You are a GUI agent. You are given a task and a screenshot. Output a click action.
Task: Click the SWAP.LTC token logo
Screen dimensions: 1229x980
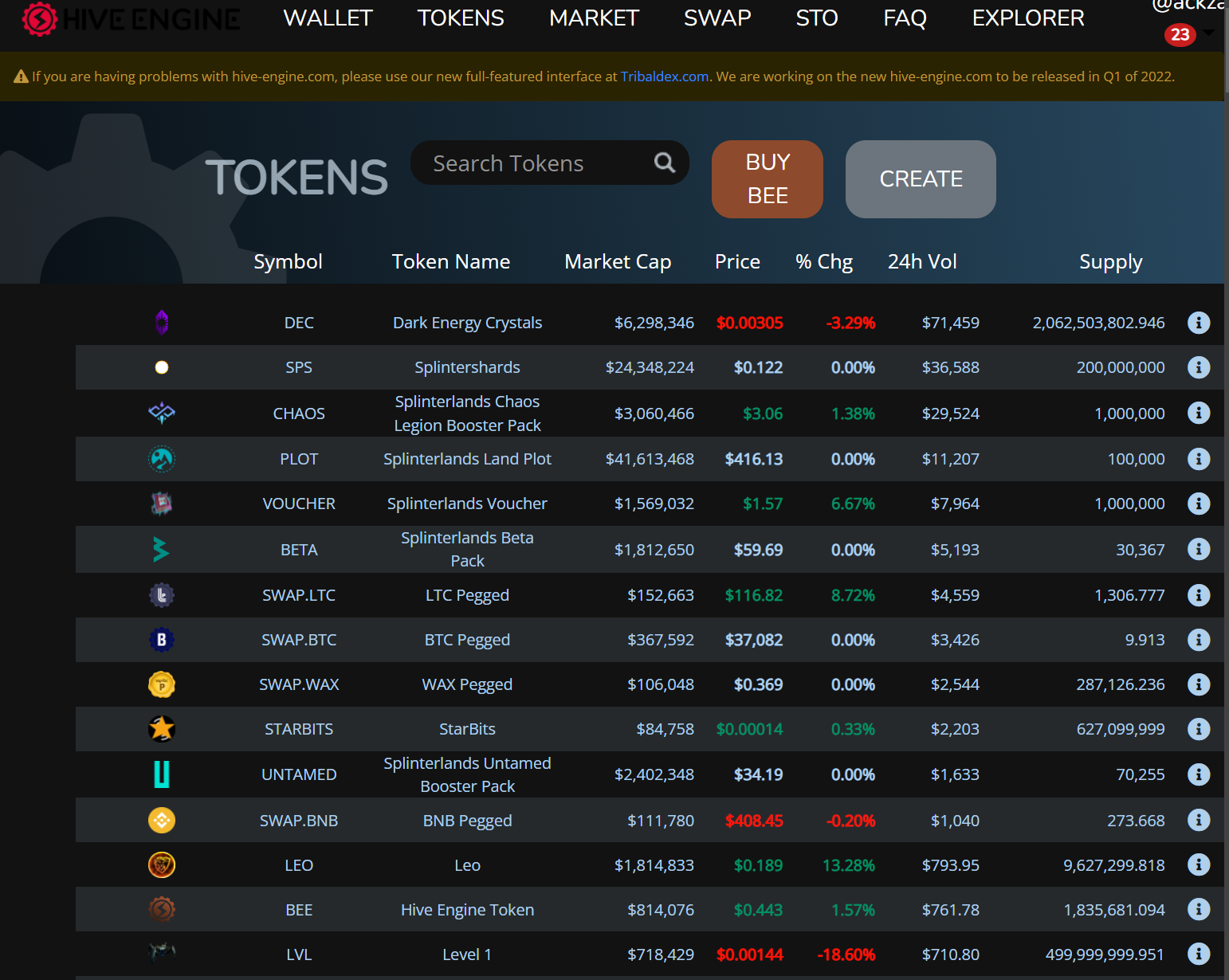(162, 595)
